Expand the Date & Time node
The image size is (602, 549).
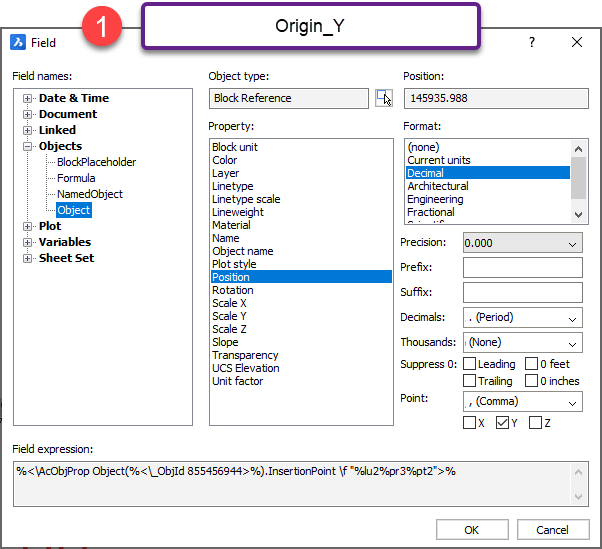(x=27, y=98)
